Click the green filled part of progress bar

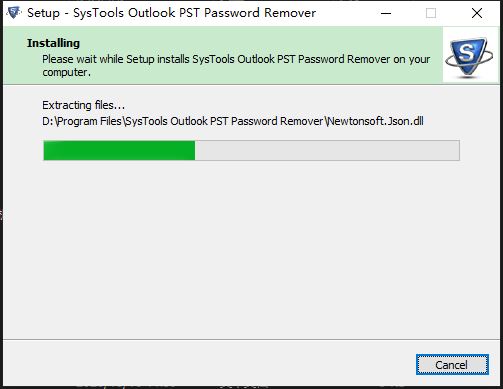[x=119, y=151]
